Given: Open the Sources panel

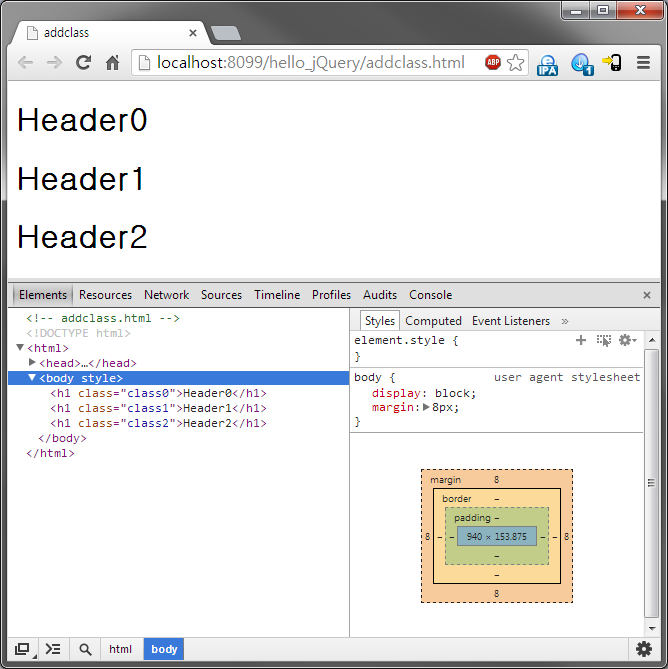Looking at the screenshot, I should (x=221, y=295).
